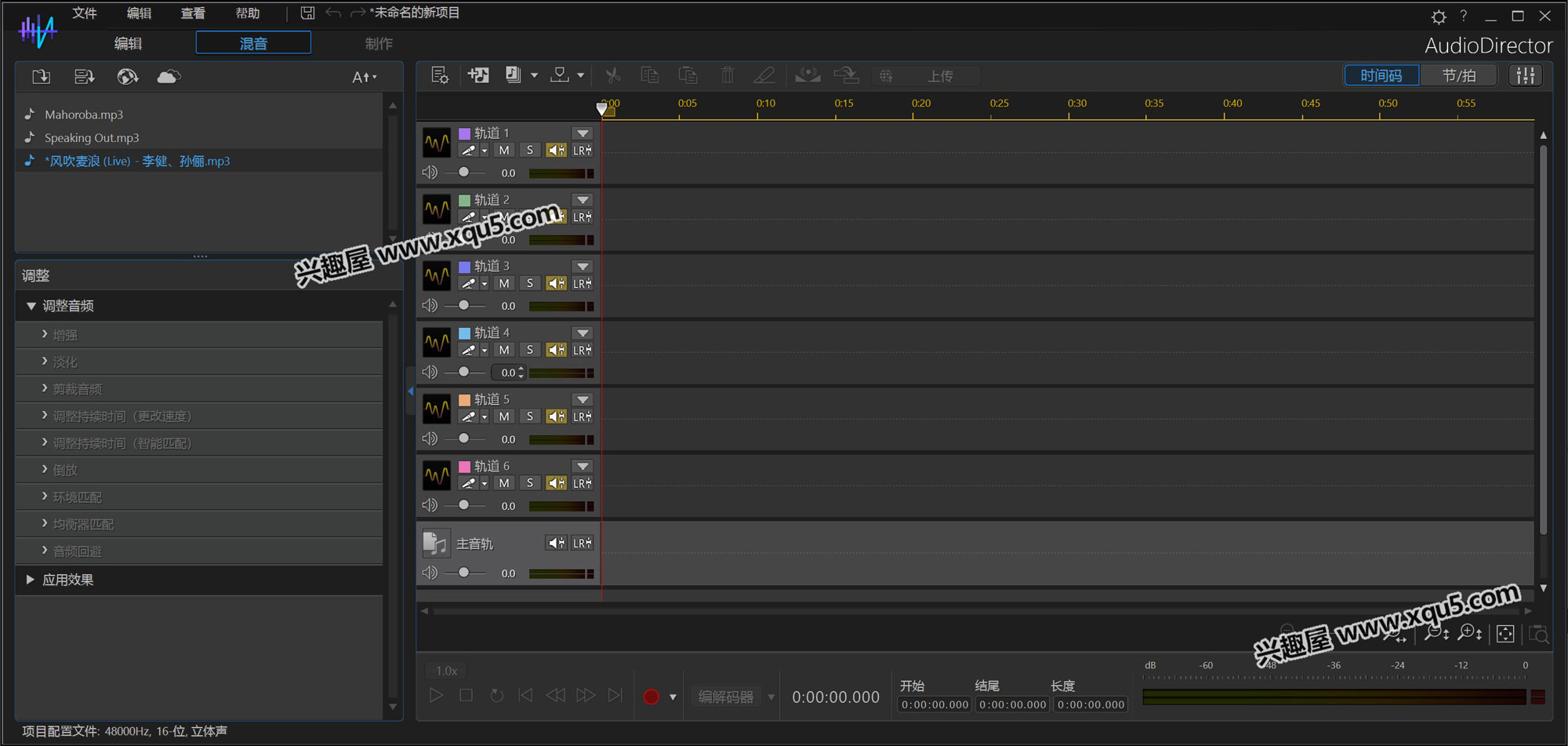1568x746 pixels.
Task: Click waveform thumbnail of 轨道 1
Action: click(437, 143)
